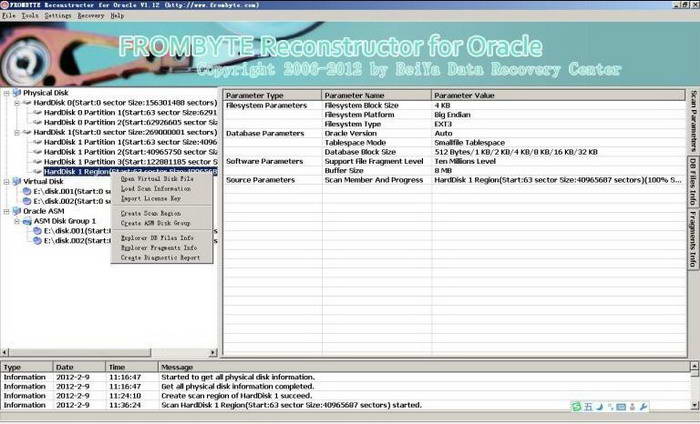This screenshot has height=424, width=700.
Task: Click the HardDisk 1 Partition 2 icon
Action: coord(38,152)
